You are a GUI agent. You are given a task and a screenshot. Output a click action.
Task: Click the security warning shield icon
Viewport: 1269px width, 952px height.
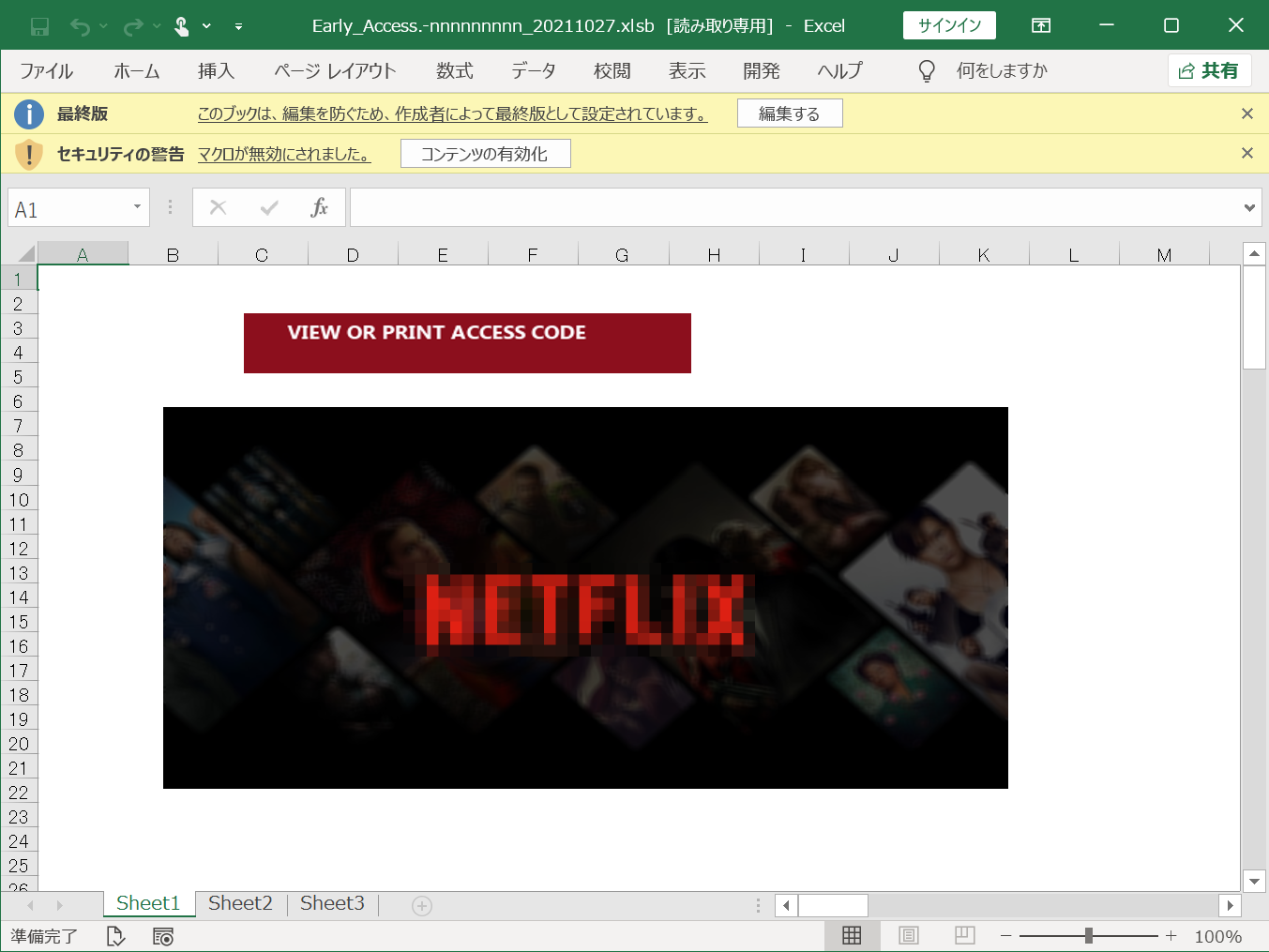pos(29,154)
